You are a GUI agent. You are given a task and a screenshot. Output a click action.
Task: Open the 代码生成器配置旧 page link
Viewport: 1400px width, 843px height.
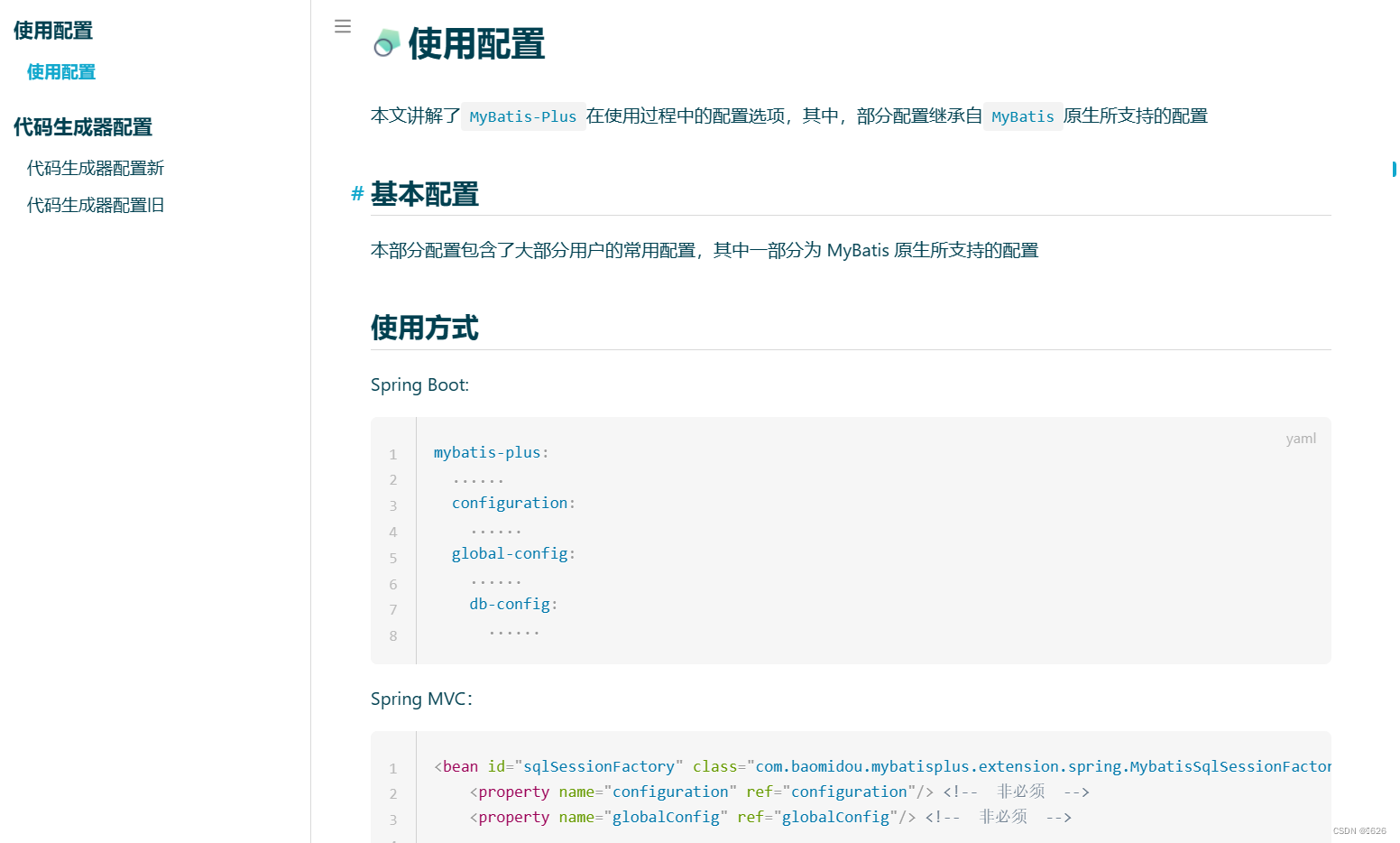point(96,205)
